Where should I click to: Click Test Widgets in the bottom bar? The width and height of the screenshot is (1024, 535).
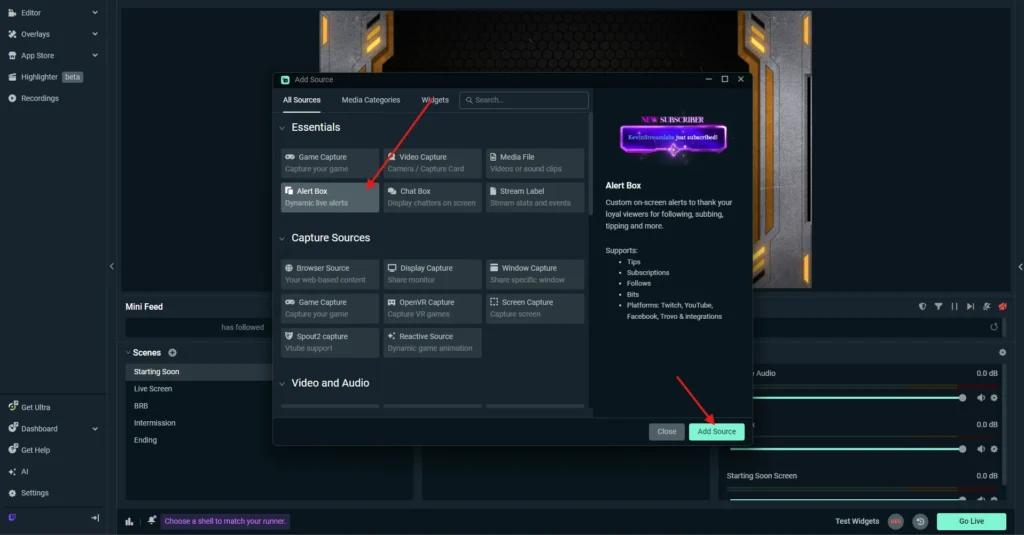[x=857, y=521]
